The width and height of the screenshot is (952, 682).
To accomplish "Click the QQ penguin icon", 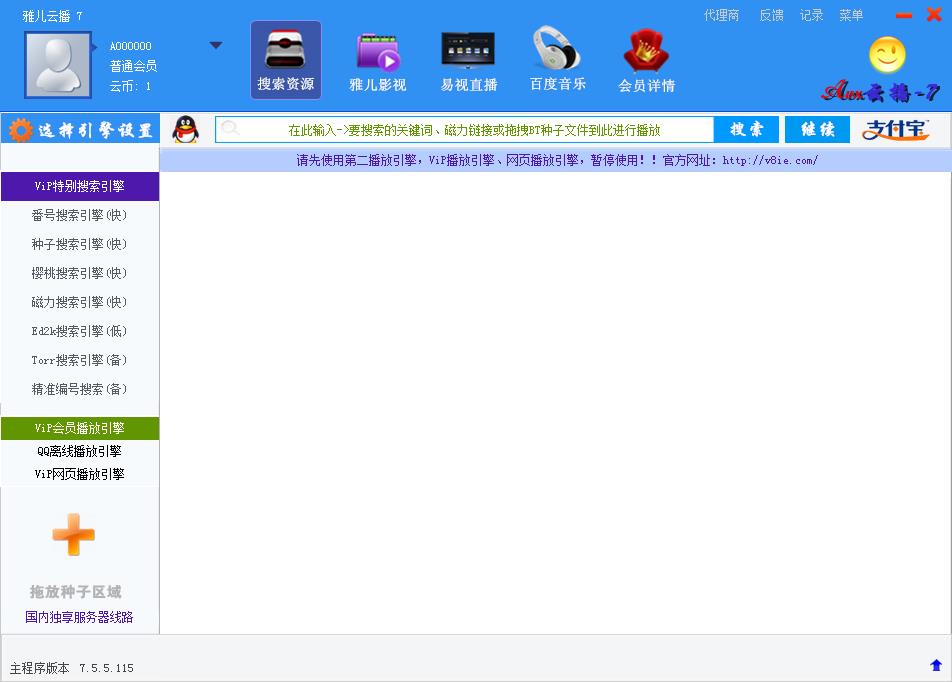I will tap(185, 130).
